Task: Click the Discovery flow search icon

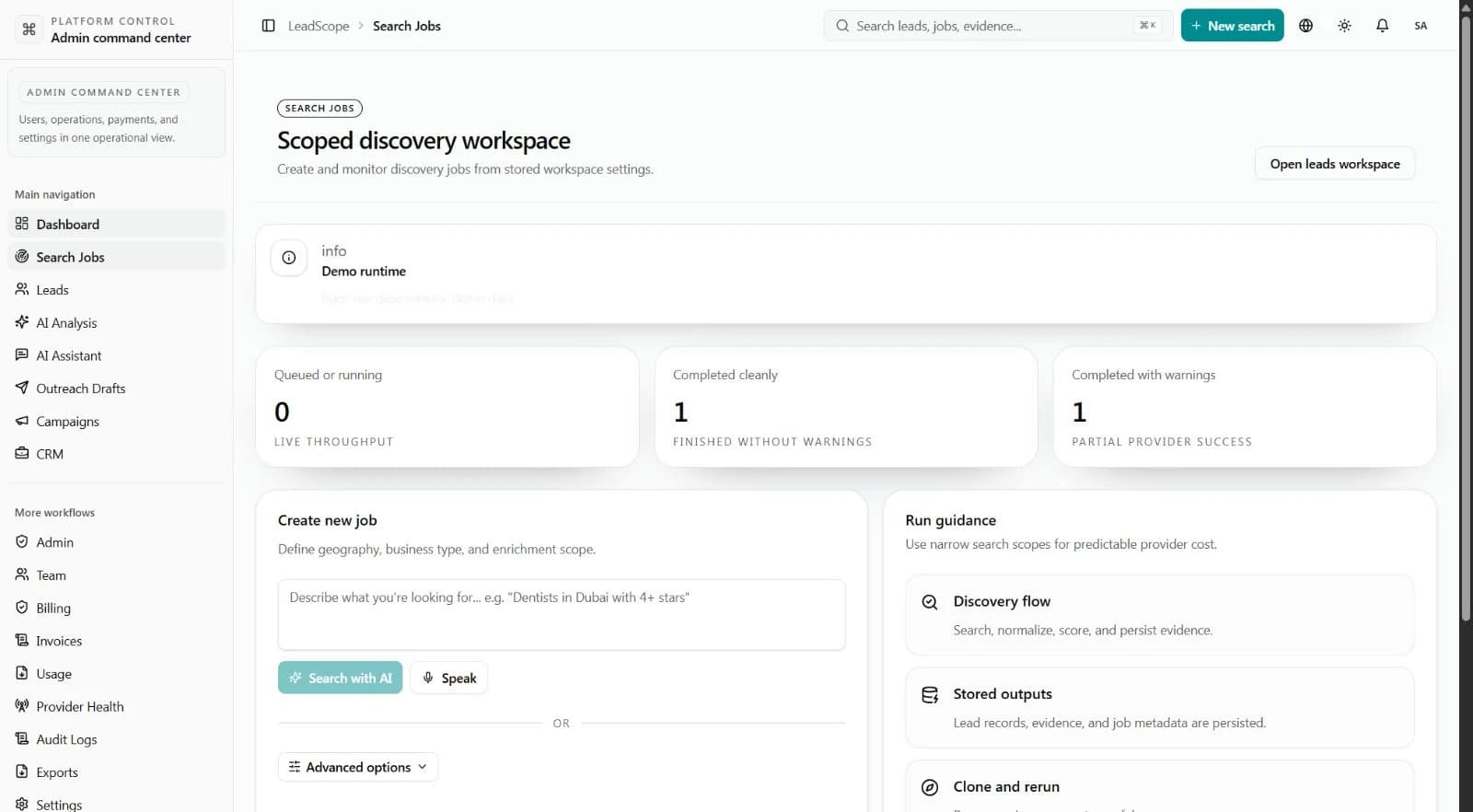Action: pyautogui.click(x=930, y=602)
